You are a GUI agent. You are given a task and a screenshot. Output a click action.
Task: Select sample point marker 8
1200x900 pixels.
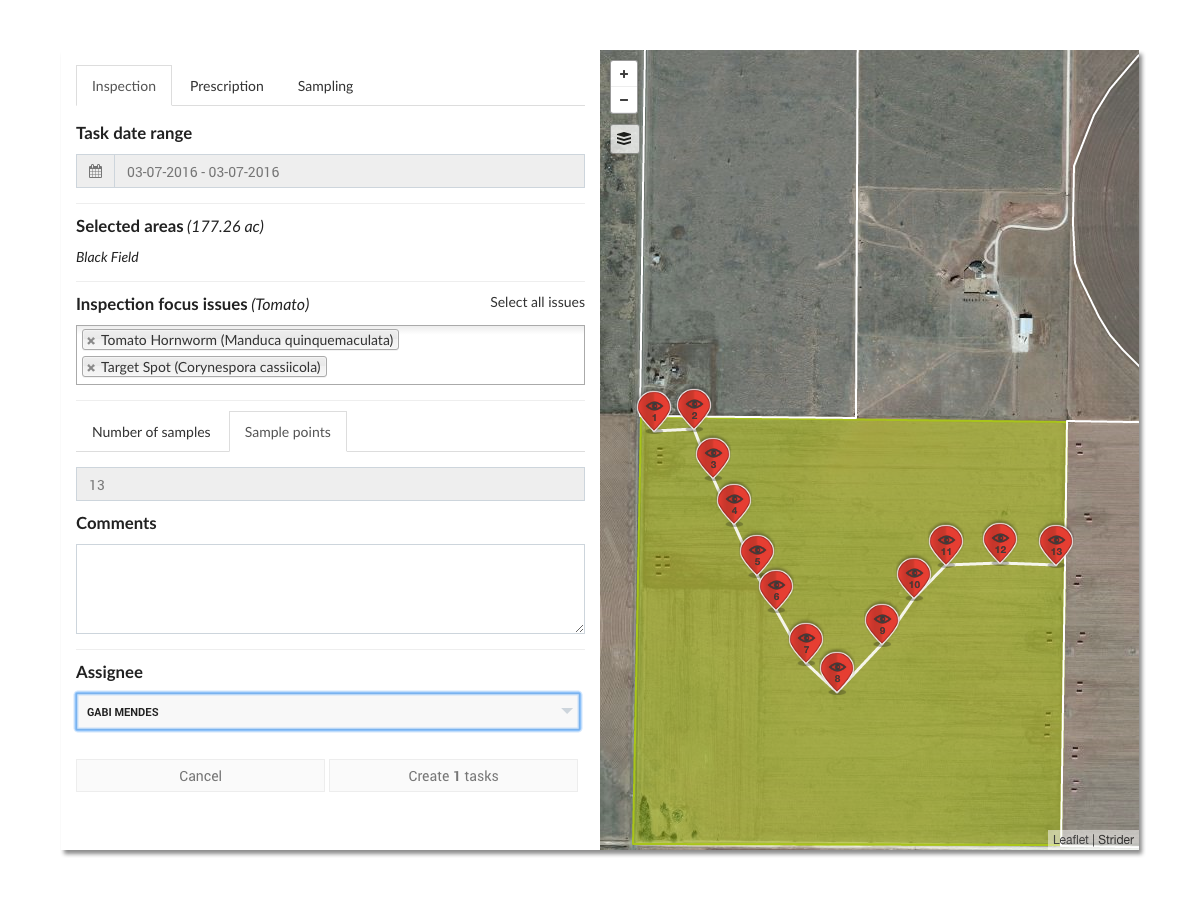[x=837, y=672]
